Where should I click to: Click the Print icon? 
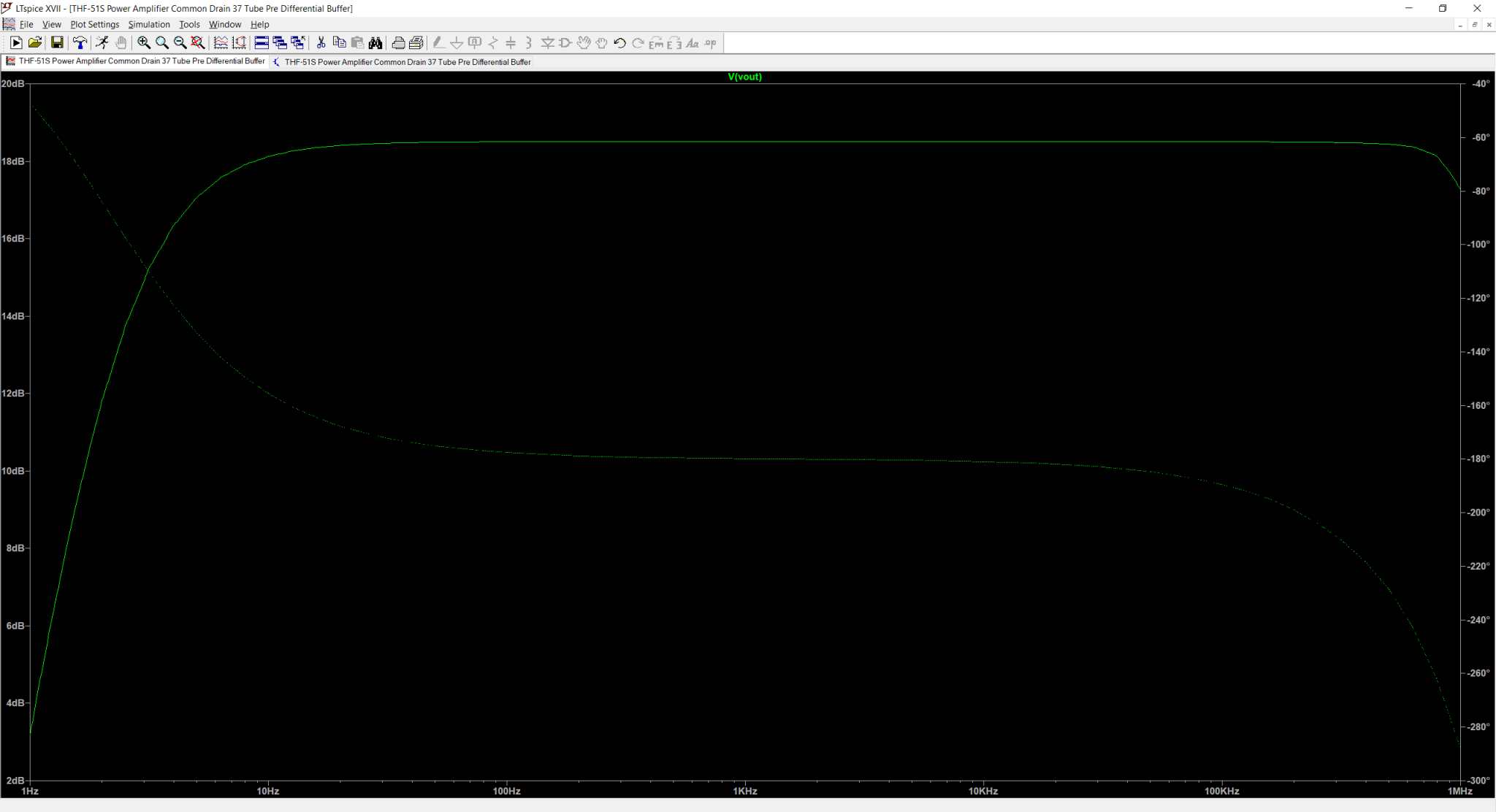[x=416, y=43]
